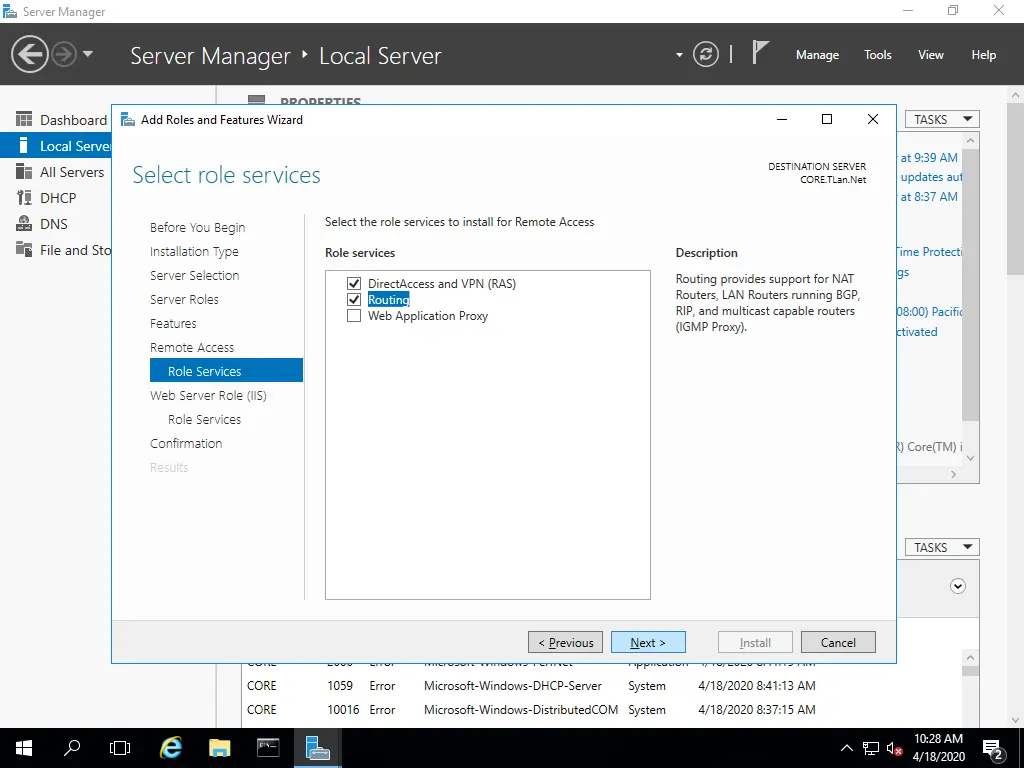Open the Manage menu

pos(817,55)
